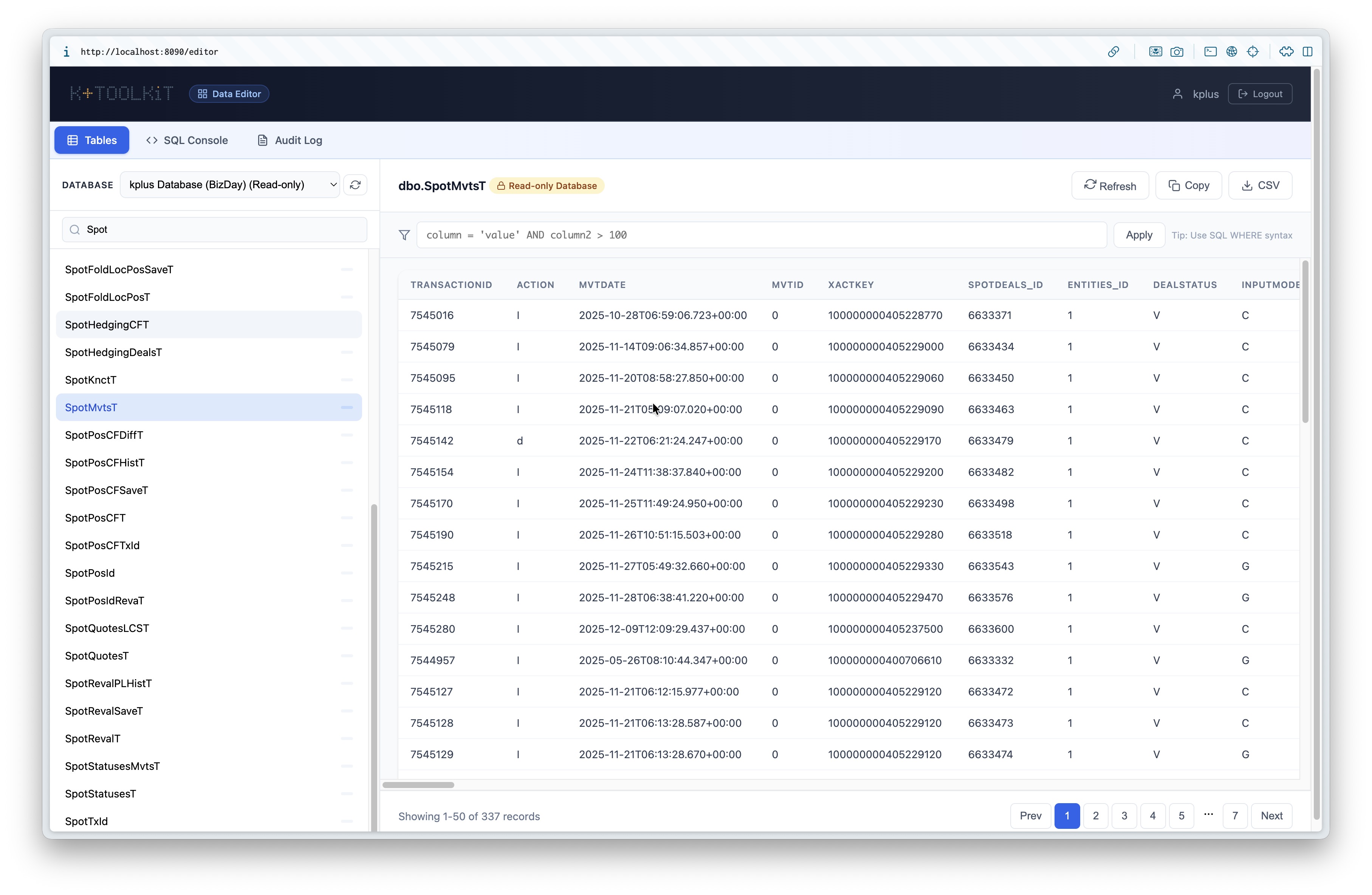Screen dimensions: 1372x895
Task: Go to page 3 of results
Action: [x=1124, y=816]
